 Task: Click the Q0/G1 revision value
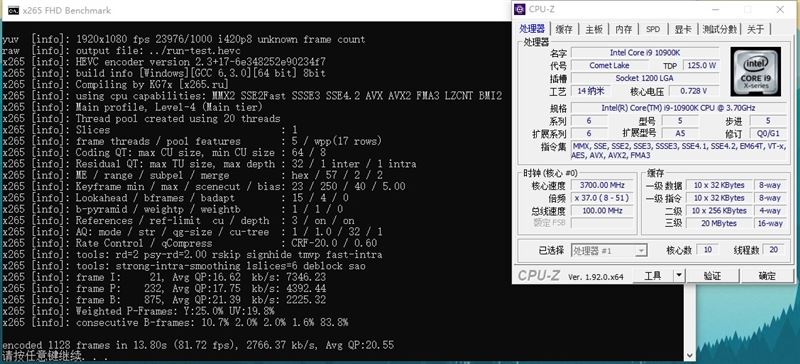[x=768, y=133]
